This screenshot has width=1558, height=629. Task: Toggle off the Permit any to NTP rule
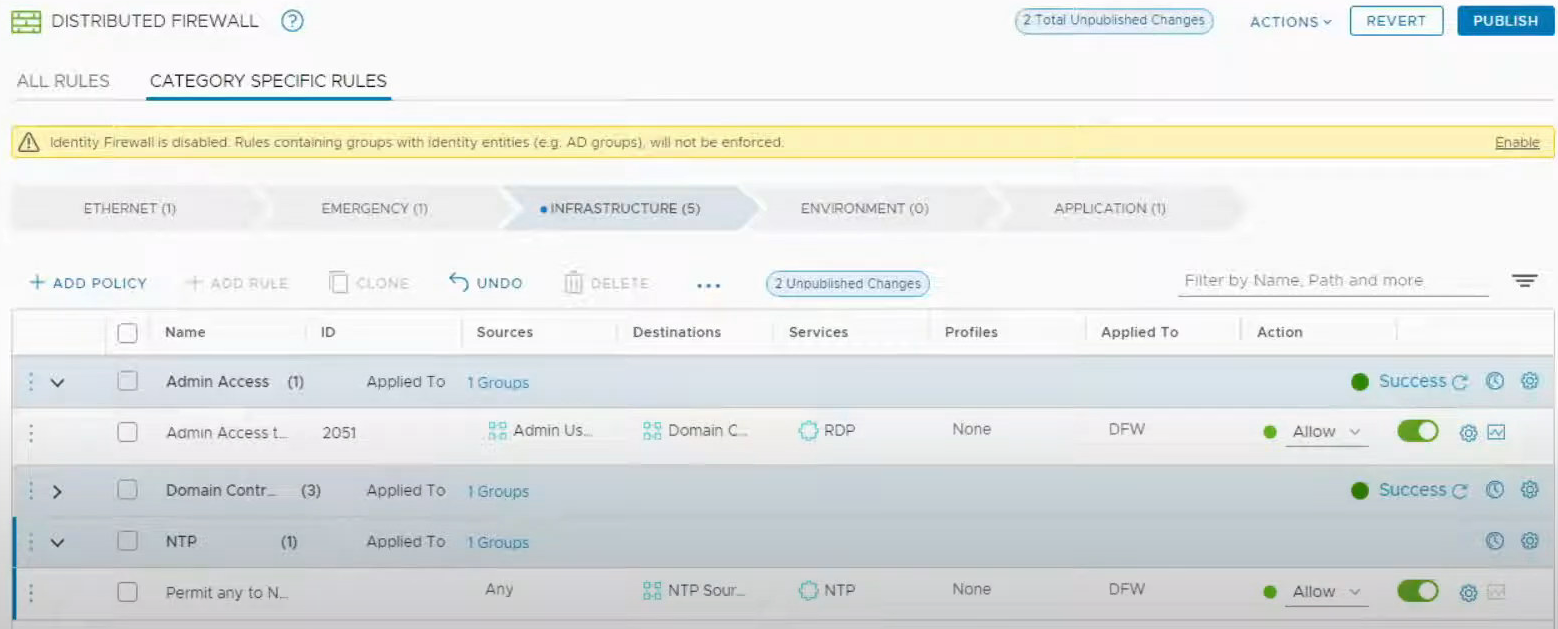pyautogui.click(x=1417, y=591)
